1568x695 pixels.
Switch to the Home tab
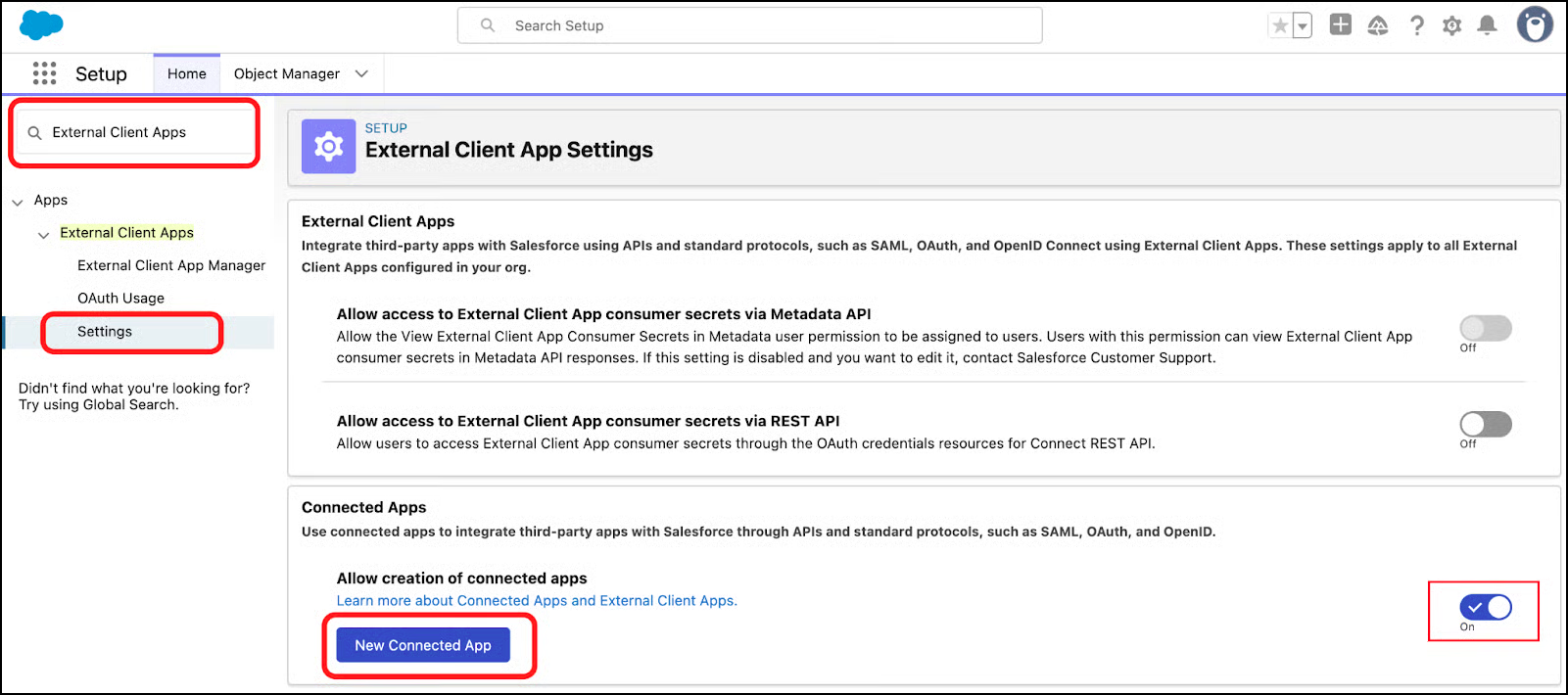[x=186, y=74]
